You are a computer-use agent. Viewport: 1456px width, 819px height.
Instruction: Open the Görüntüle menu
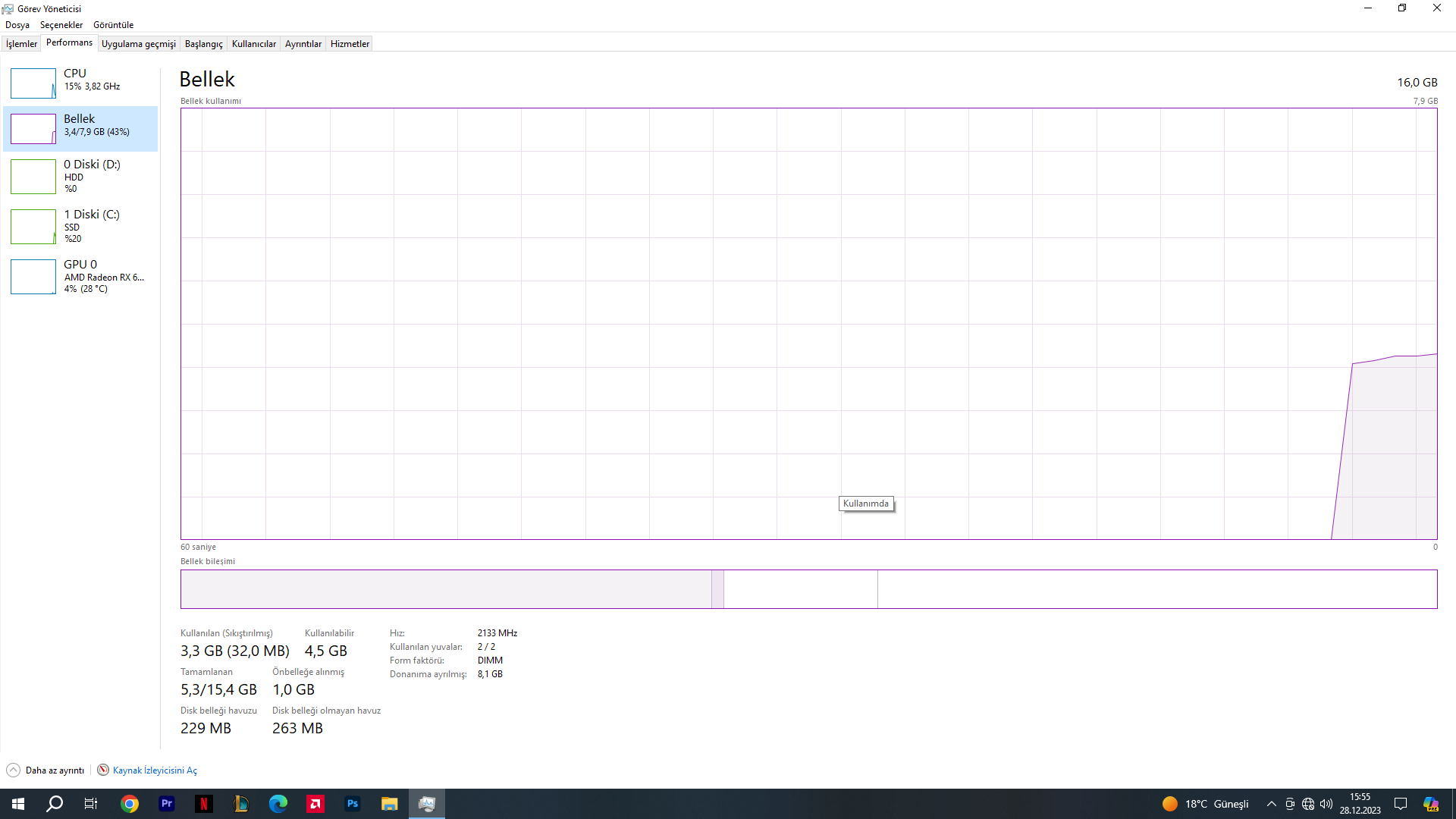point(113,25)
